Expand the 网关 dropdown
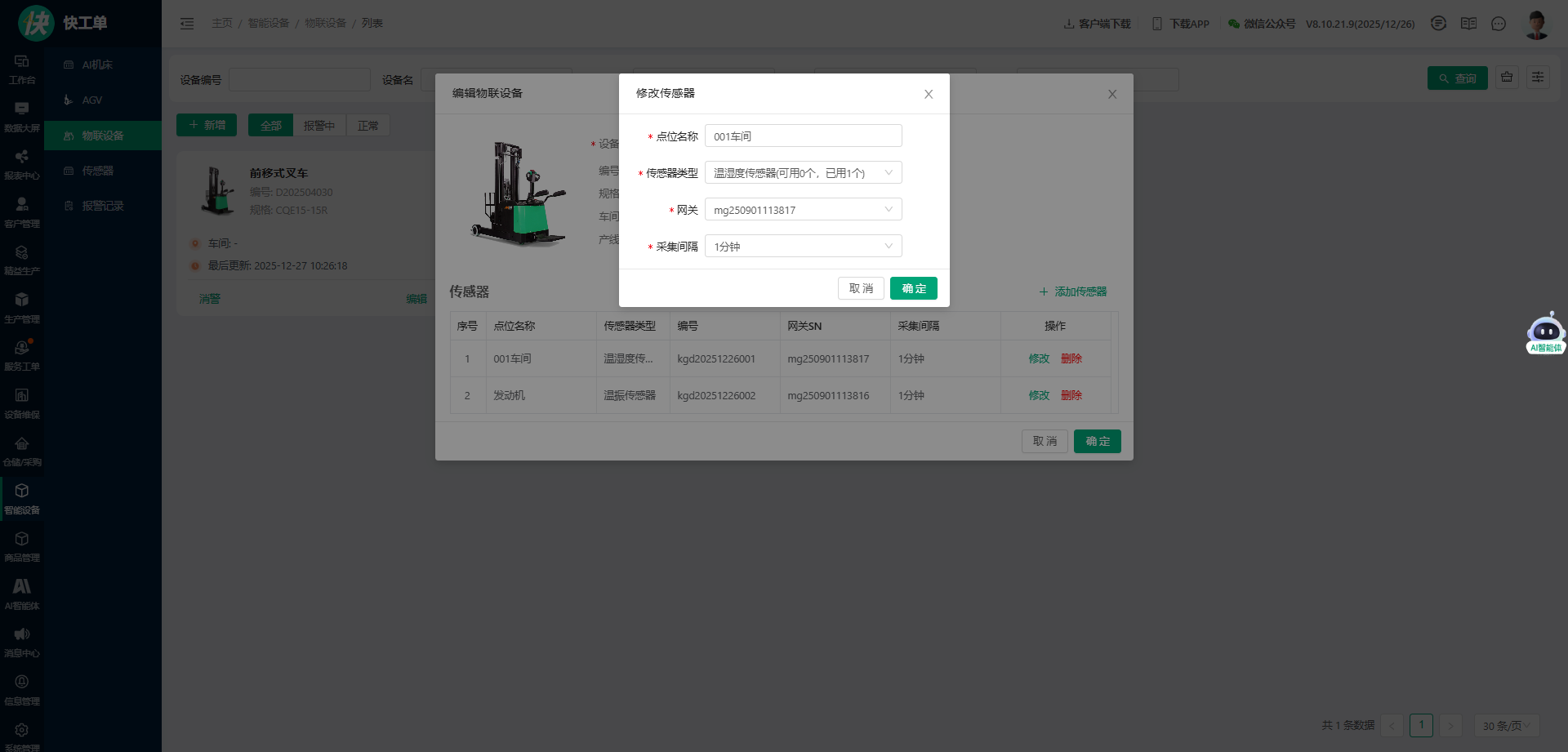The image size is (1568, 752). pyautogui.click(x=803, y=210)
